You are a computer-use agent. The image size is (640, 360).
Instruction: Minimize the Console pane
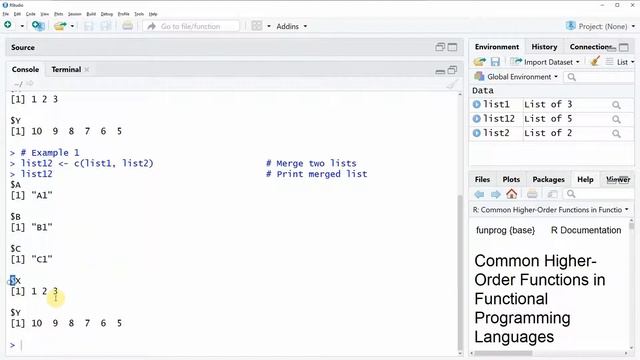coord(440,71)
